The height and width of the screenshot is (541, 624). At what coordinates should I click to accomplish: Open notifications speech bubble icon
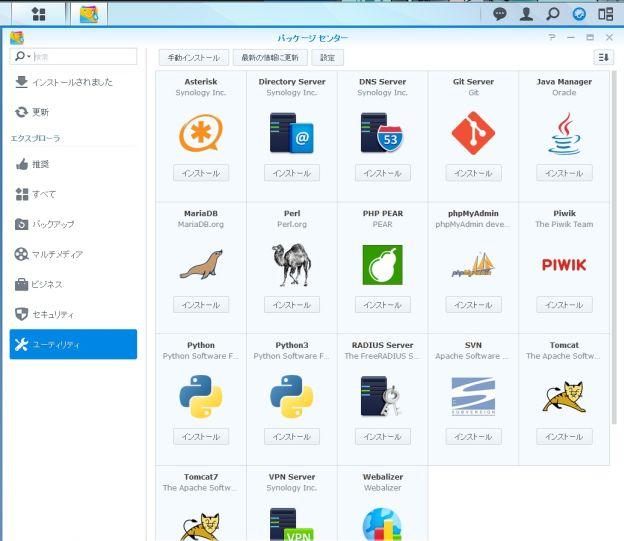pos(499,14)
